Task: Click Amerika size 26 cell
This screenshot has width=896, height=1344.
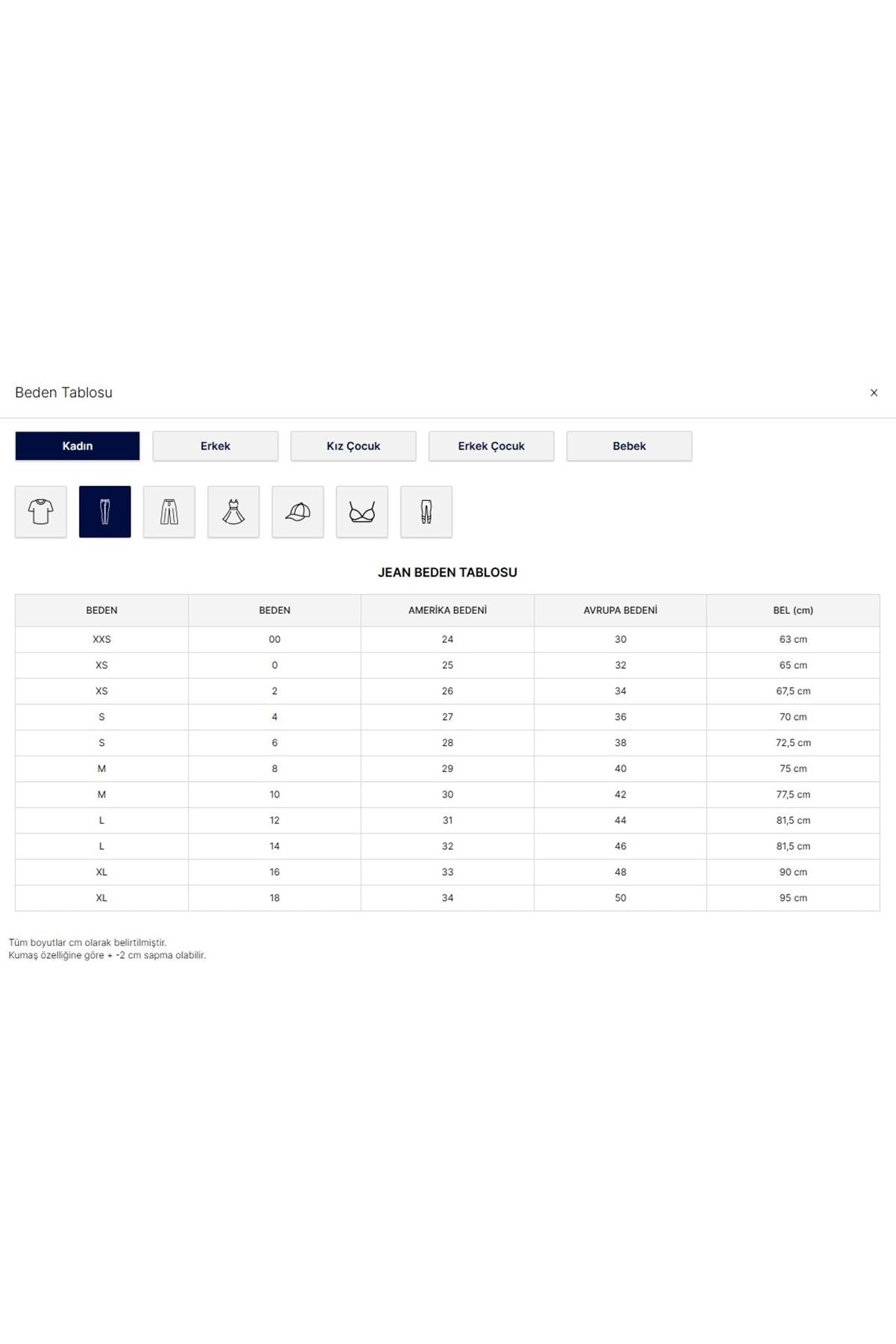Action: [447, 691]
